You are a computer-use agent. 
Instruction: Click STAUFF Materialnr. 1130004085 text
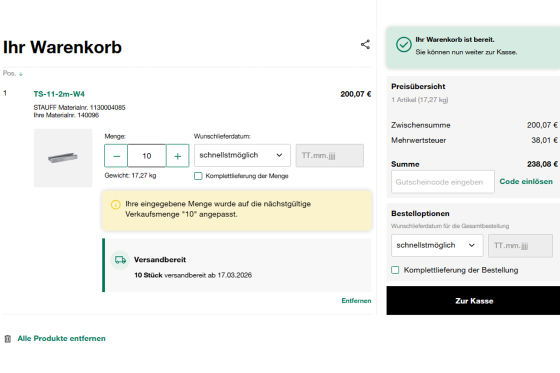click(79, 108)
